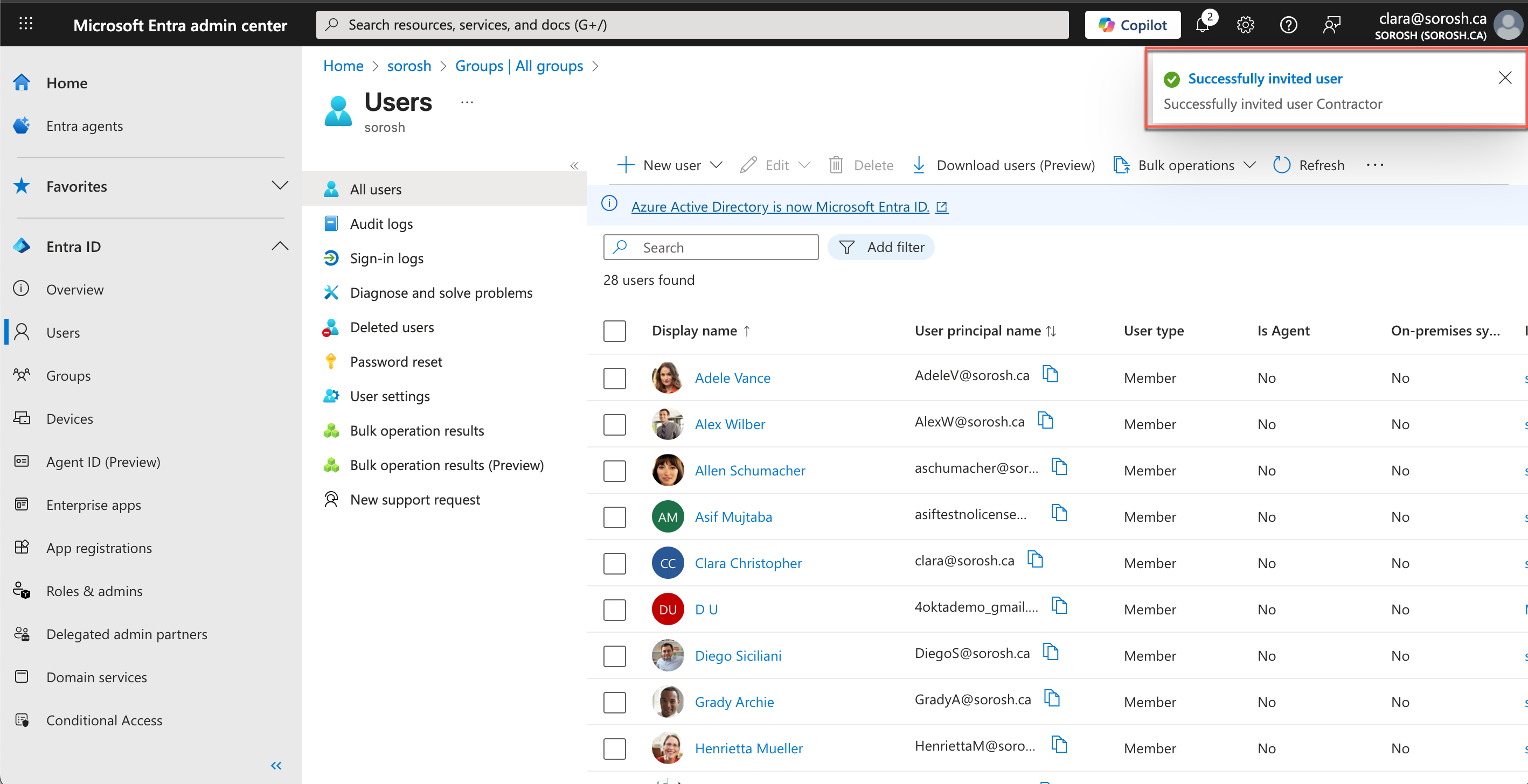Open Deleted users in the menu
Screen dimensions: 1528x784
coord(392,327)
